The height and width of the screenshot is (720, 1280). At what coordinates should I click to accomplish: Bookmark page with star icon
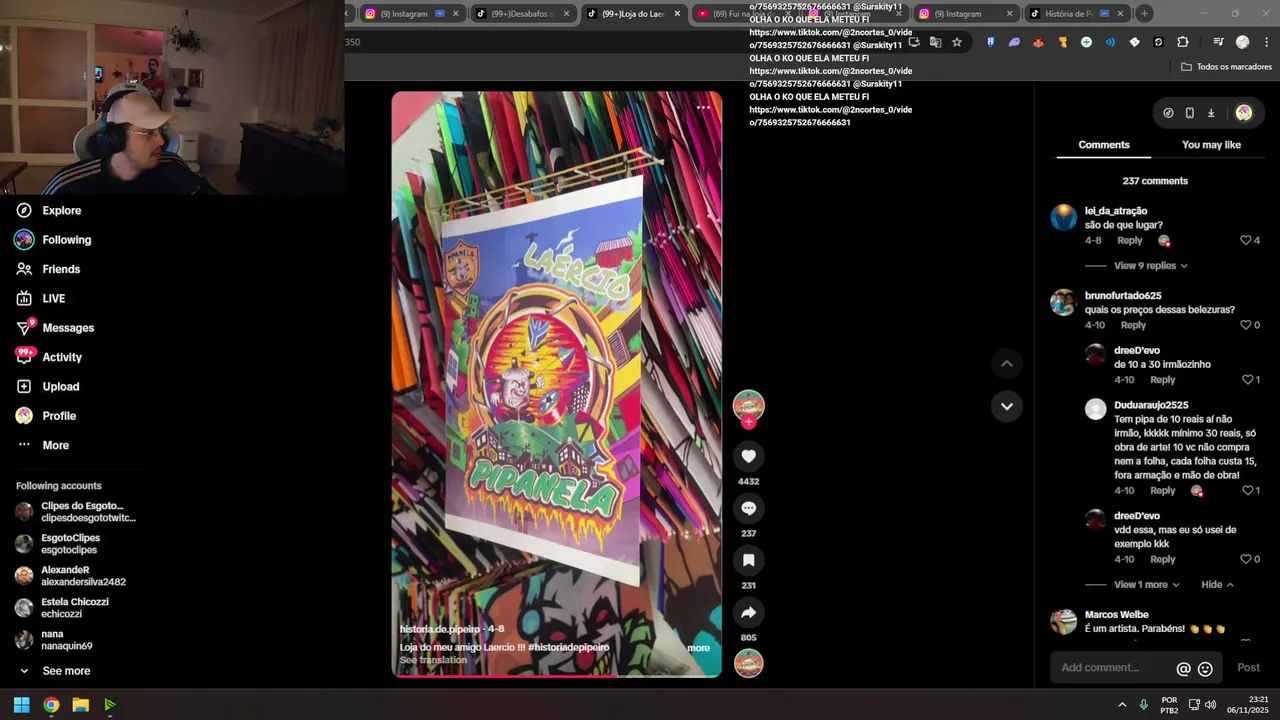(x=957, y=42)
